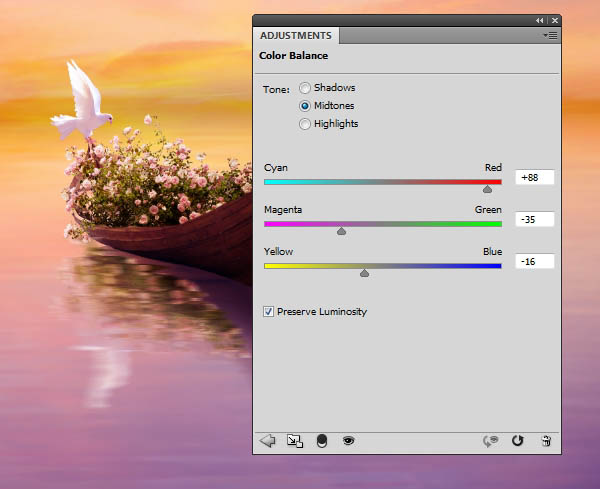Image resolution: width=600 pixels, height=489 pixels.
Task: Toggle layer visibility eye icon
Action: click(x=348, y=441)
